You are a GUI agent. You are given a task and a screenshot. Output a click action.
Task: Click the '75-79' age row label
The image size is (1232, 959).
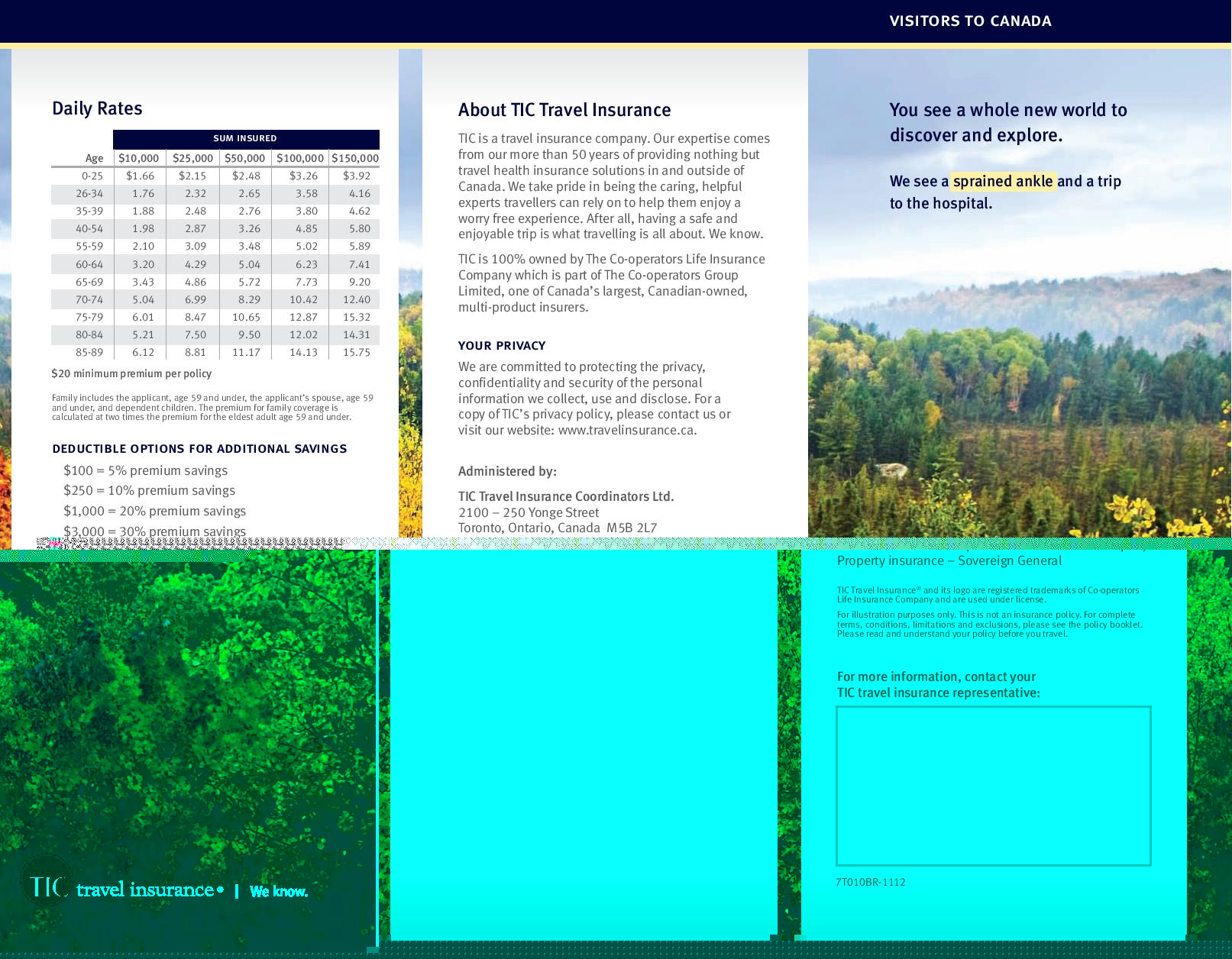[x=89, y=318]
